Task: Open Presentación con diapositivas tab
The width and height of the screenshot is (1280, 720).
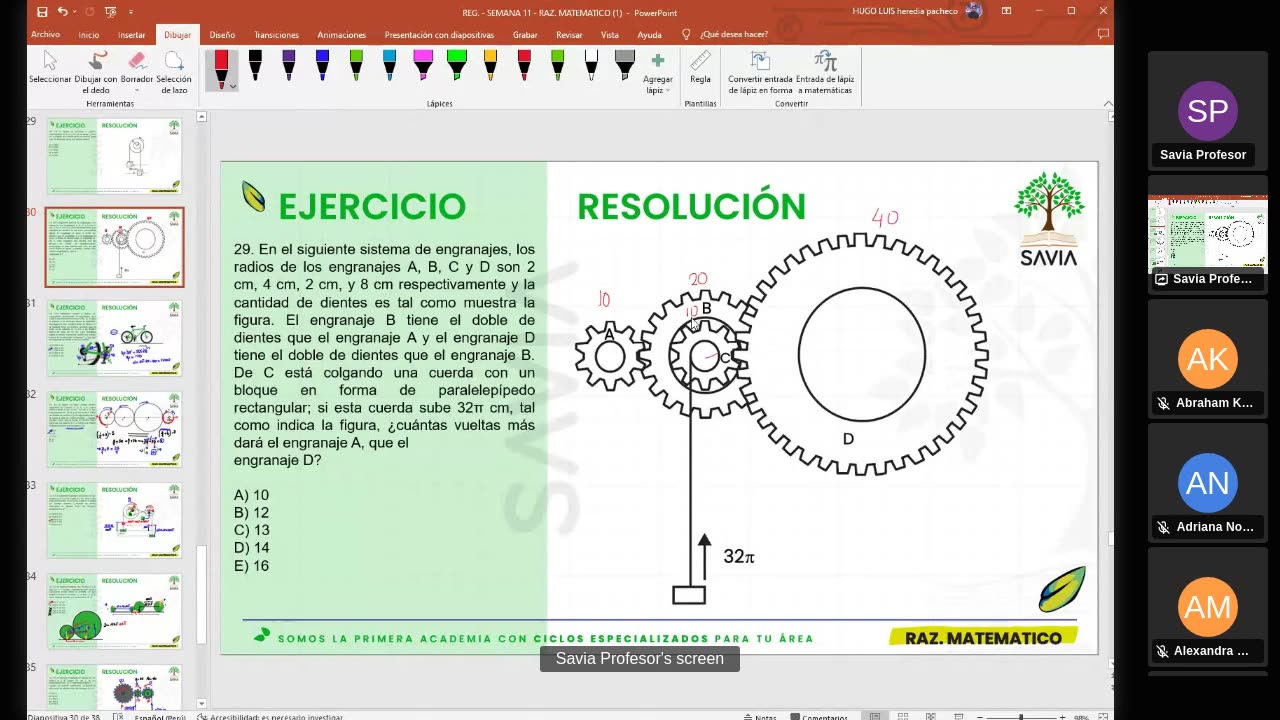Action: (439, 35)
